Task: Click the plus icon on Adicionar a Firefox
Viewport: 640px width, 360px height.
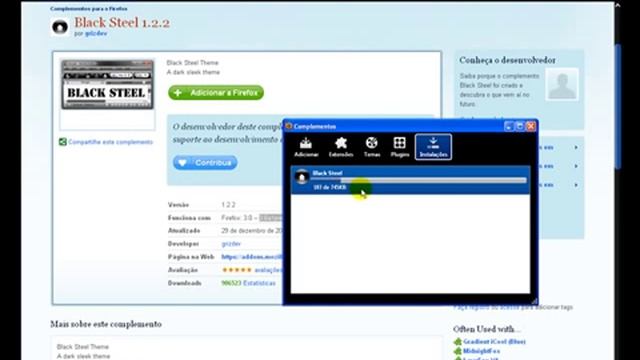Action: [178, 93]
